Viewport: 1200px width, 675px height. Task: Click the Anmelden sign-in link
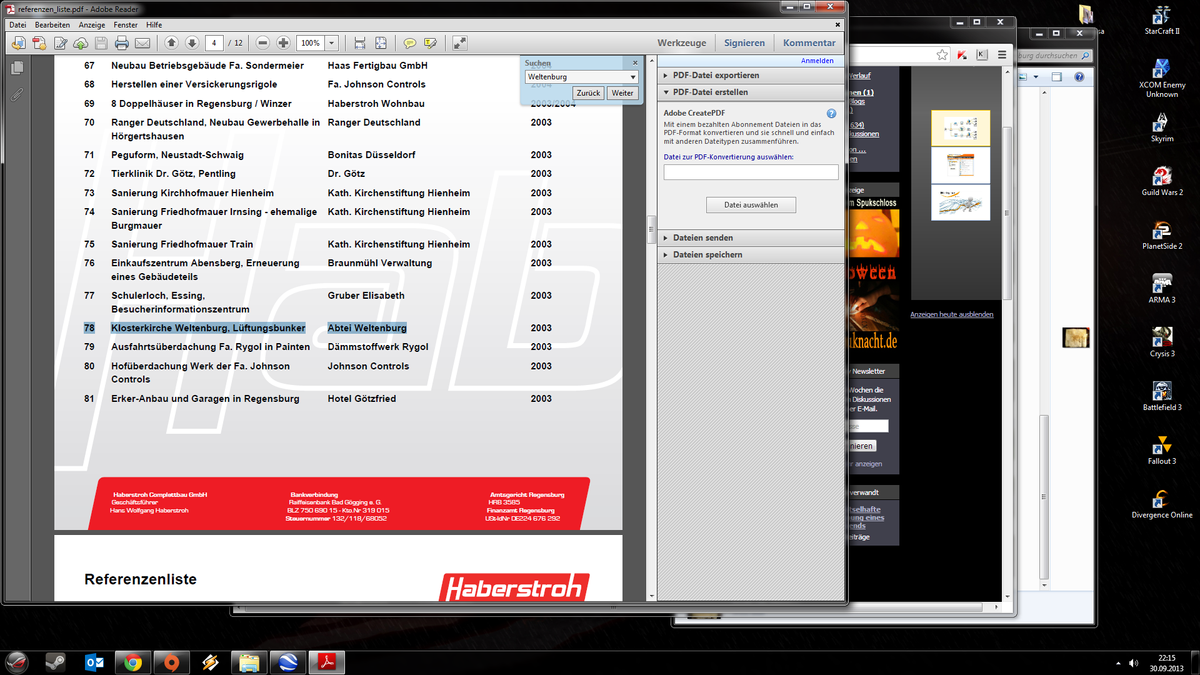click(x=817, y=61)
